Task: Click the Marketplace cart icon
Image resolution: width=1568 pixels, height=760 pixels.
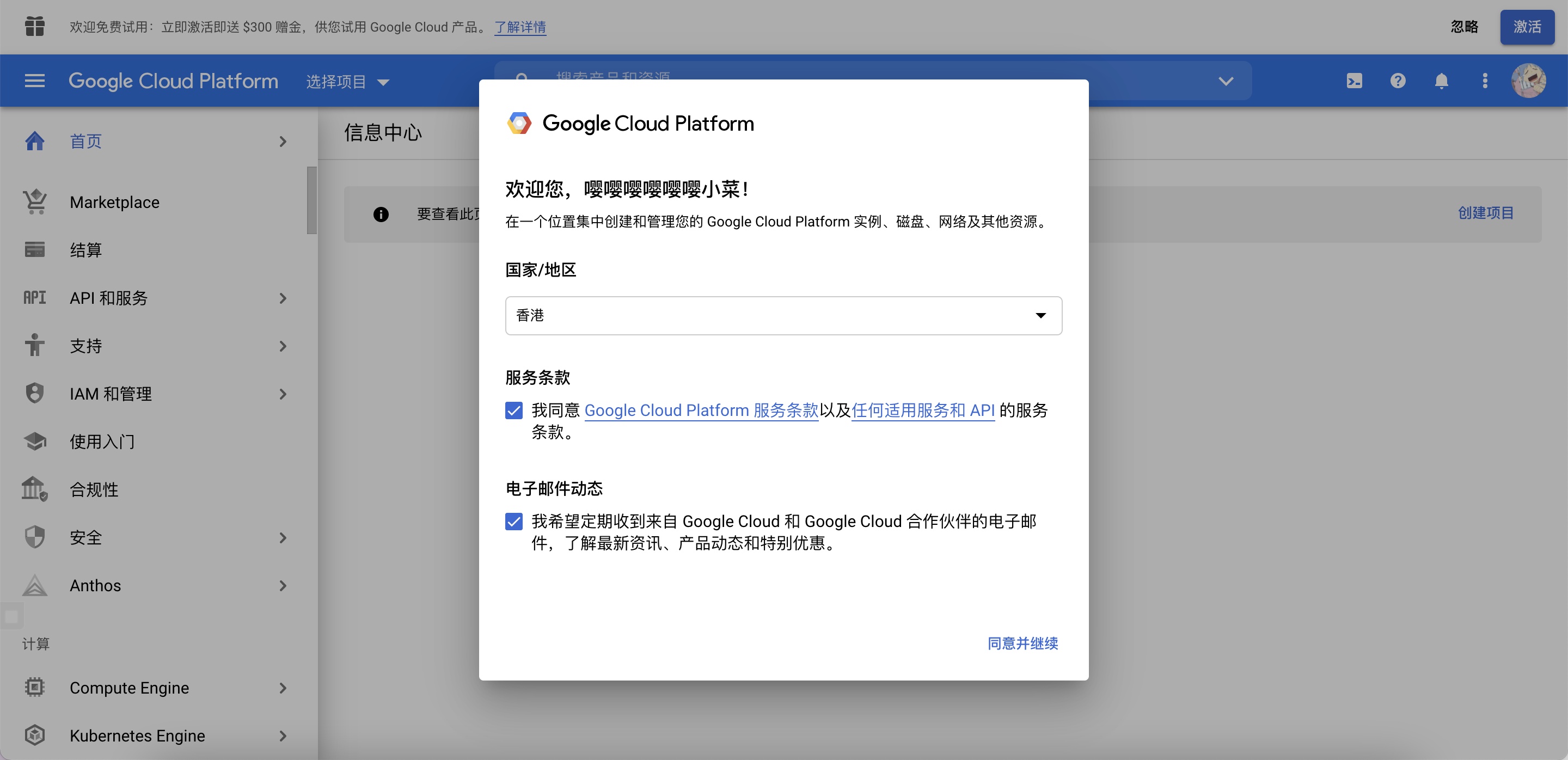Action: click(35, 202)
